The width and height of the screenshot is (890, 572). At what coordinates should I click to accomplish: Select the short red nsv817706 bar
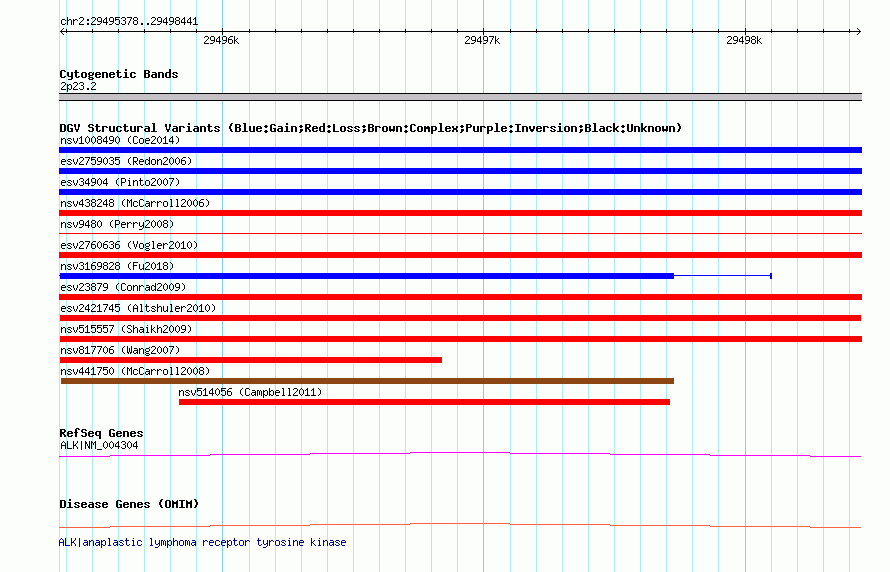[250, 360]
